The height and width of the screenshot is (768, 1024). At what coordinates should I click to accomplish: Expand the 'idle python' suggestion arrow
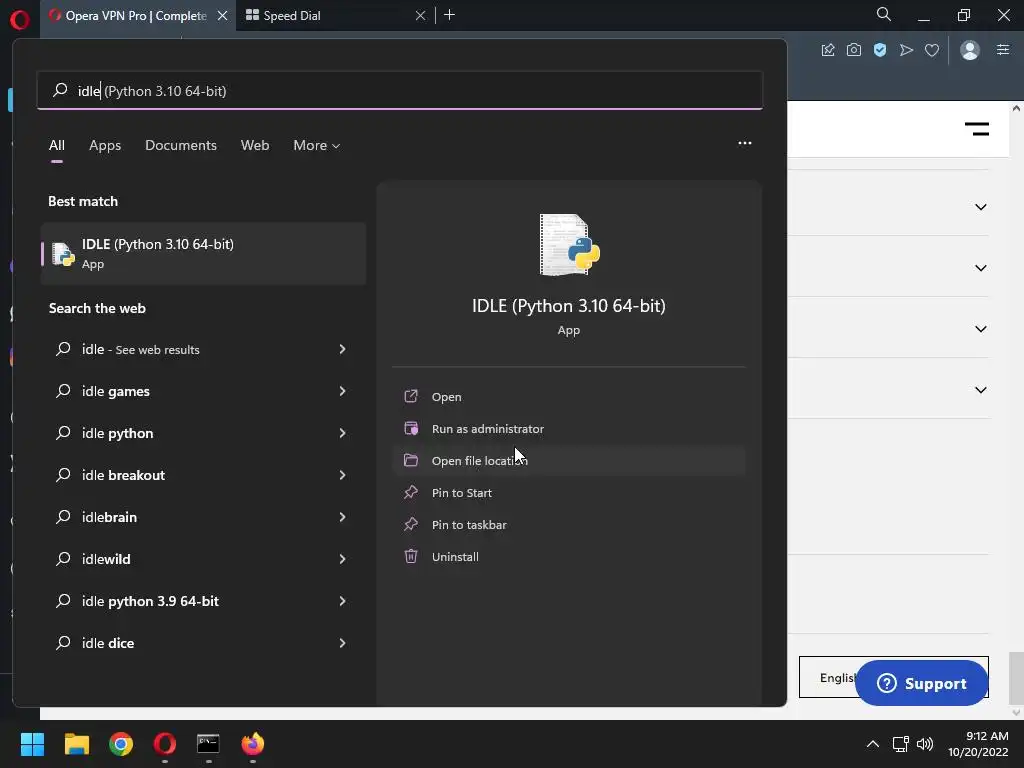[x=342, y=433]
